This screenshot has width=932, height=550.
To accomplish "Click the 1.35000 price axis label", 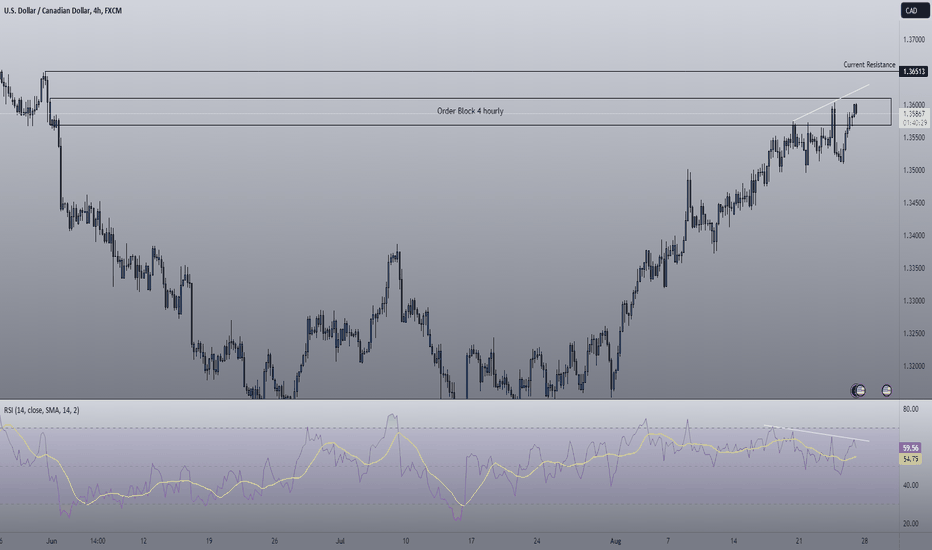I will tap(914, 170).
